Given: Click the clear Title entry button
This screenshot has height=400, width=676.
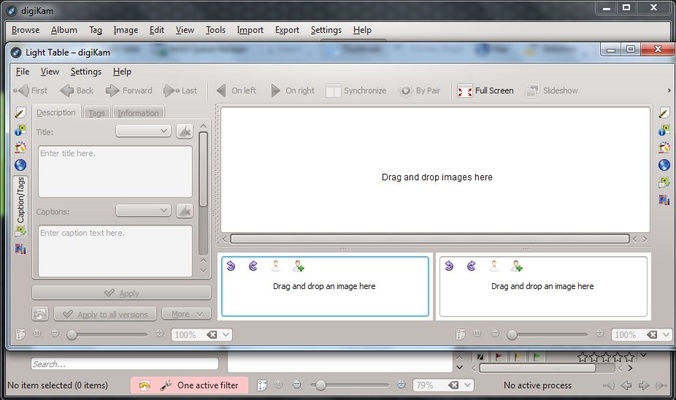Looking at the screenshot, I should pos(185,131).
